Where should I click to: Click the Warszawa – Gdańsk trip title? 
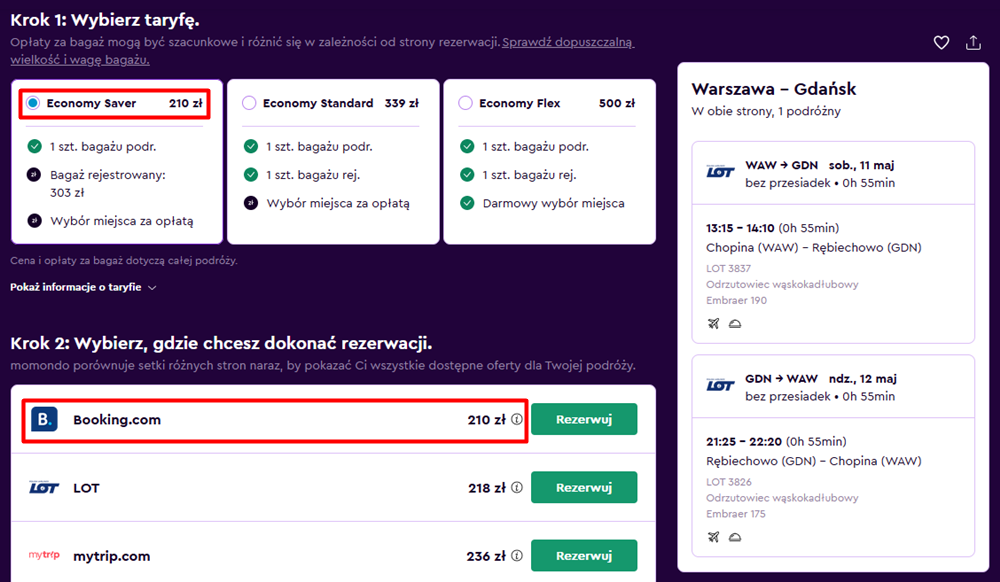tap(774, 89)
